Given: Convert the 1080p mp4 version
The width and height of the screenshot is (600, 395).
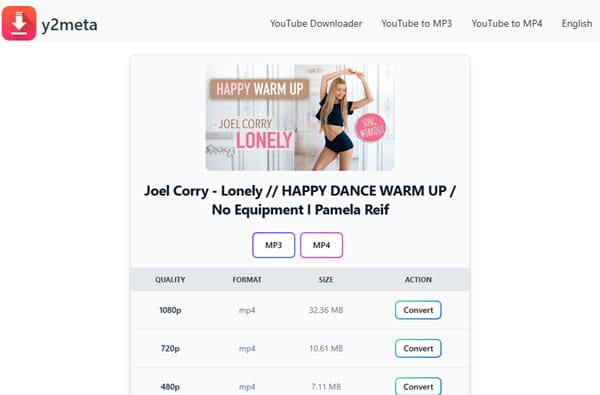Looking at the screenshot, I should click(x=418, y=310).
